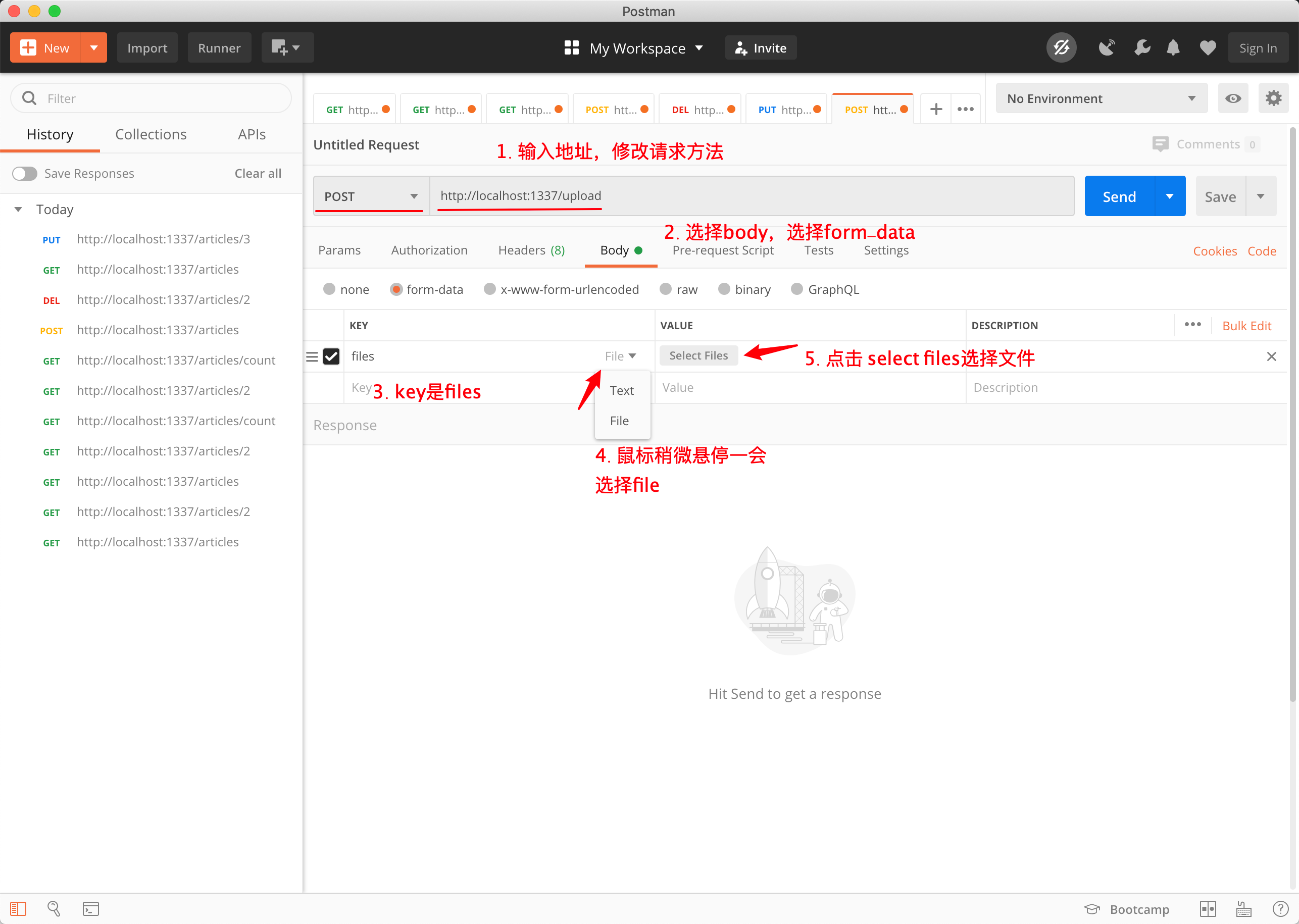Open the wrench settings icon

[x=1141, y=48]
